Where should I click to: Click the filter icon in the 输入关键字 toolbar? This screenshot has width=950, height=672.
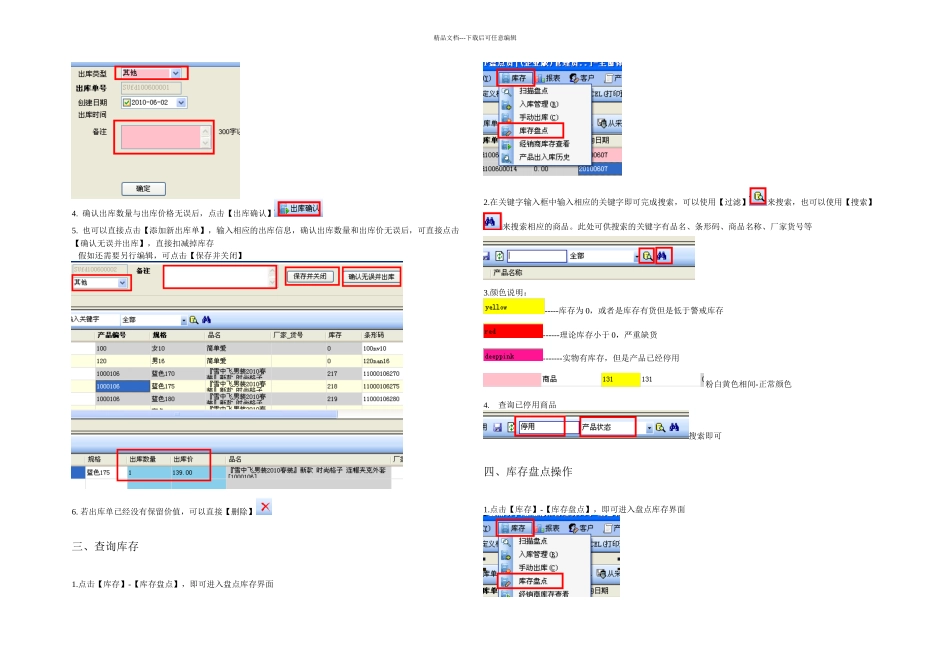pyautogui.click(x=194, y=320)
